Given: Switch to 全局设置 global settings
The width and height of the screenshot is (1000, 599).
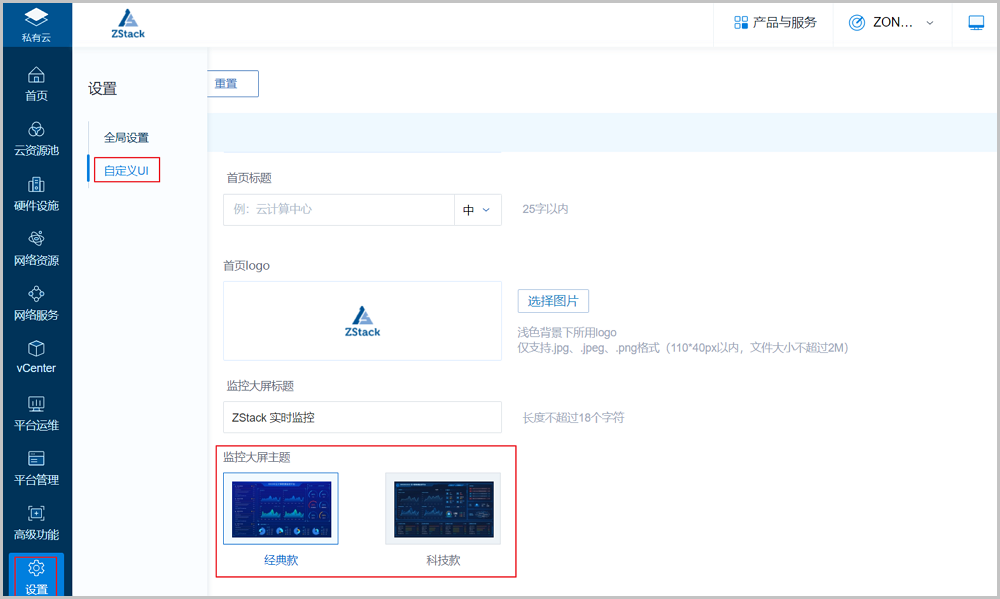Looking at the screenshot, I should [x=126, y=138].
